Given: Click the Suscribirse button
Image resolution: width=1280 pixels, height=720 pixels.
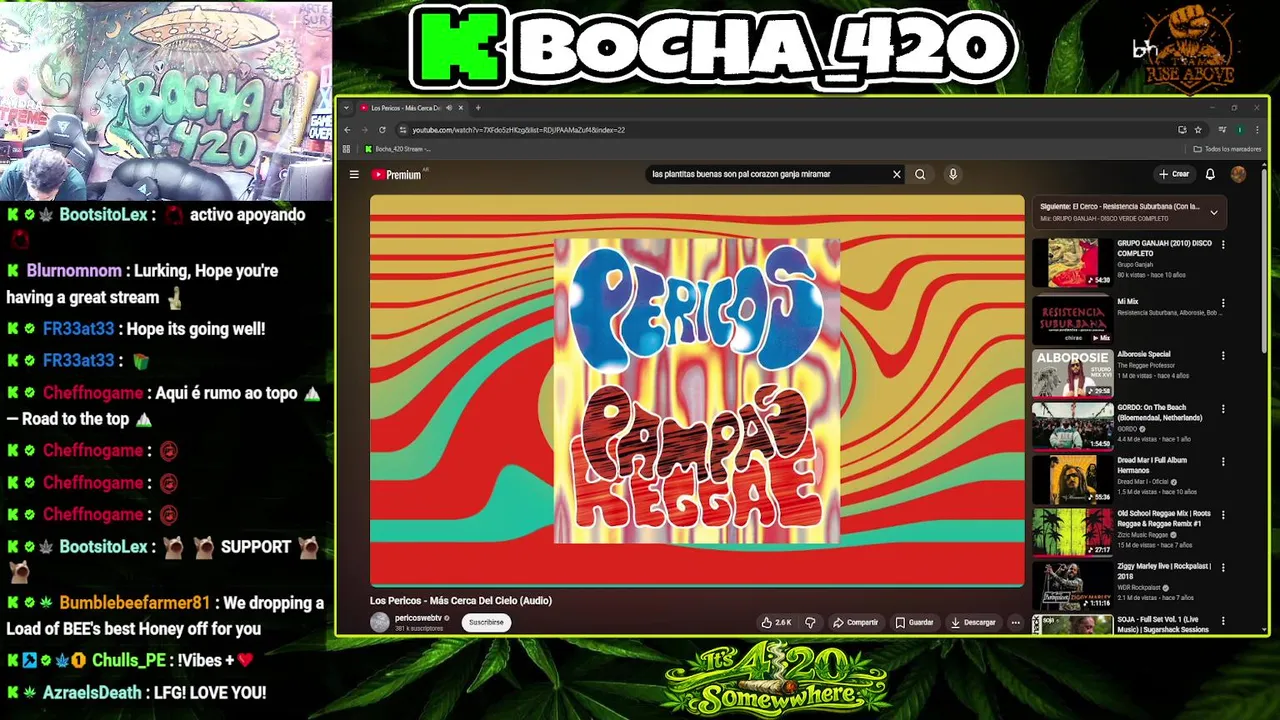Looking at the screenshot, I should click(x=487, y=622).
